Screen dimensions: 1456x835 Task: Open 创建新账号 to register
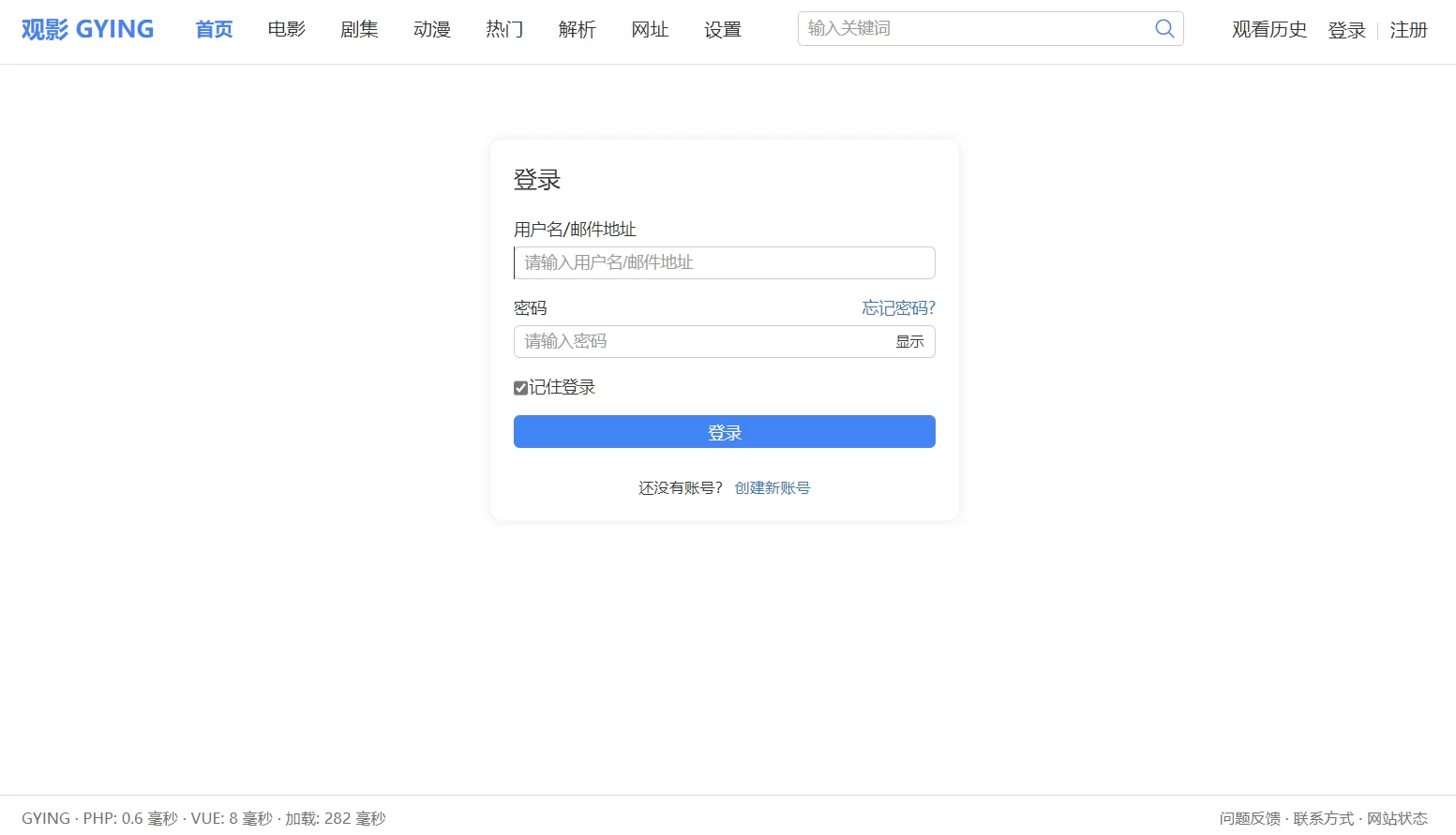(772, 487)
